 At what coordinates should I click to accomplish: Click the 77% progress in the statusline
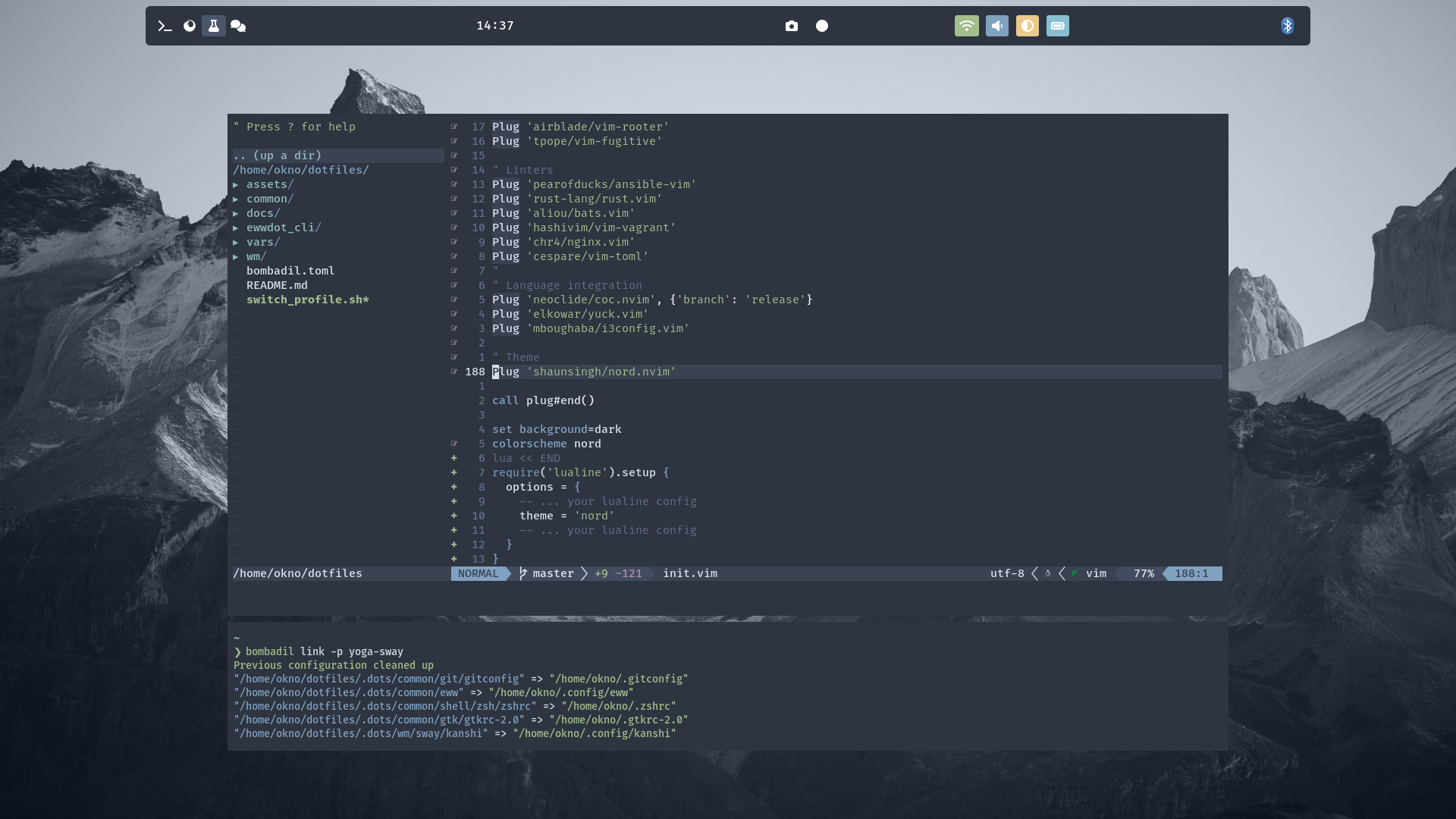pyautogui.click(x=1144, y=573)
